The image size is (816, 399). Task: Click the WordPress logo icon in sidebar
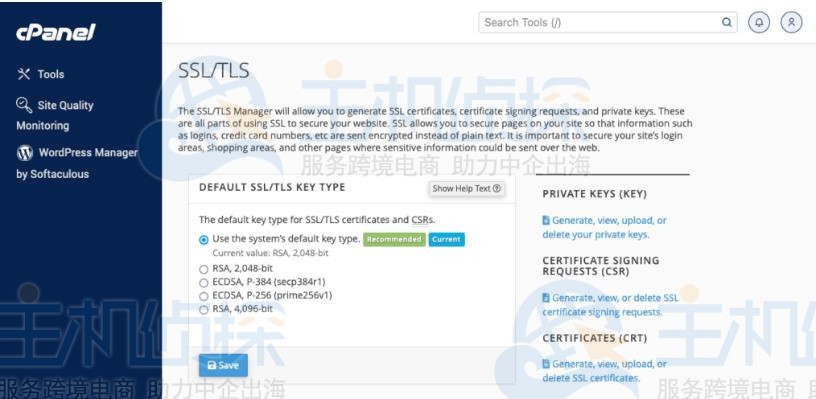(24, 152)
